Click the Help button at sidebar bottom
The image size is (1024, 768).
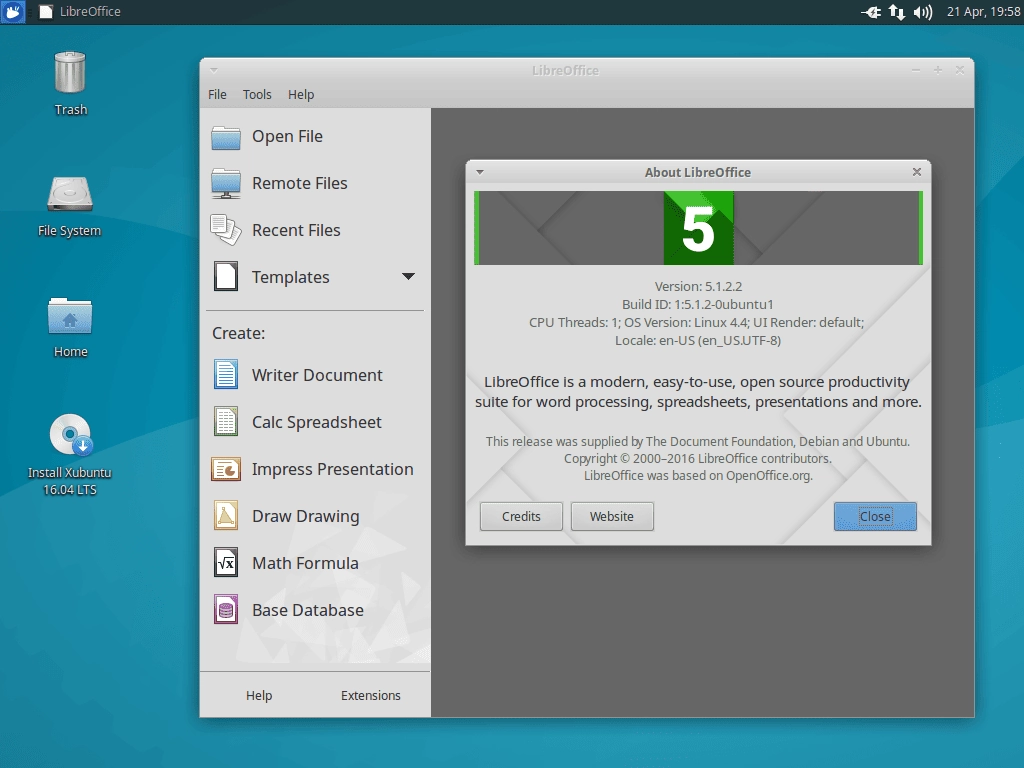(259, 696)
